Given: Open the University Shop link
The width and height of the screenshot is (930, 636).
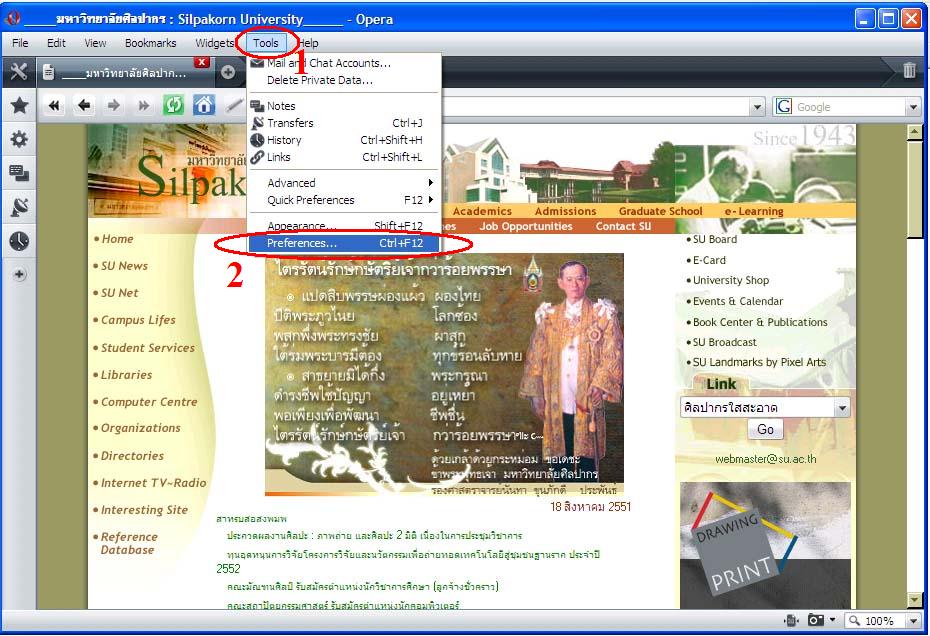Looking at the screenshot, I should click(731, 280).
